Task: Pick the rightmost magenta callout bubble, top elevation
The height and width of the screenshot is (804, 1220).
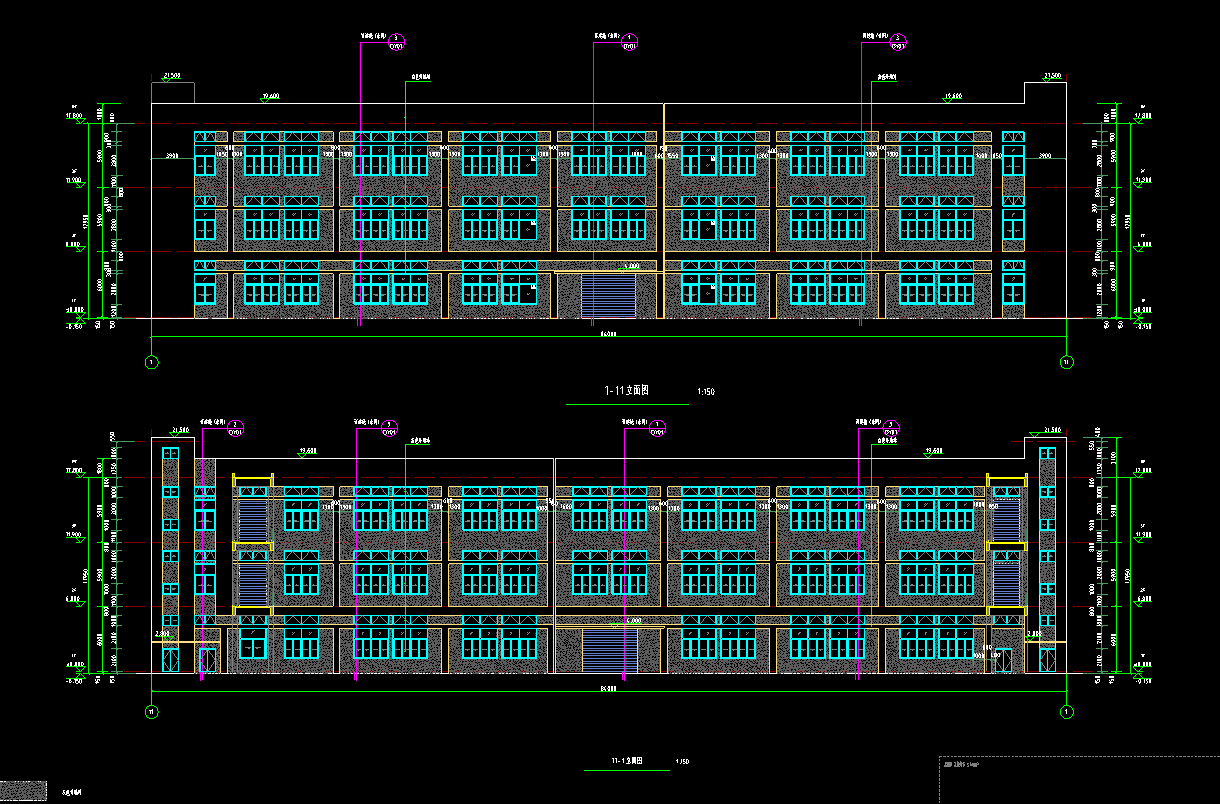Action: 898,40
